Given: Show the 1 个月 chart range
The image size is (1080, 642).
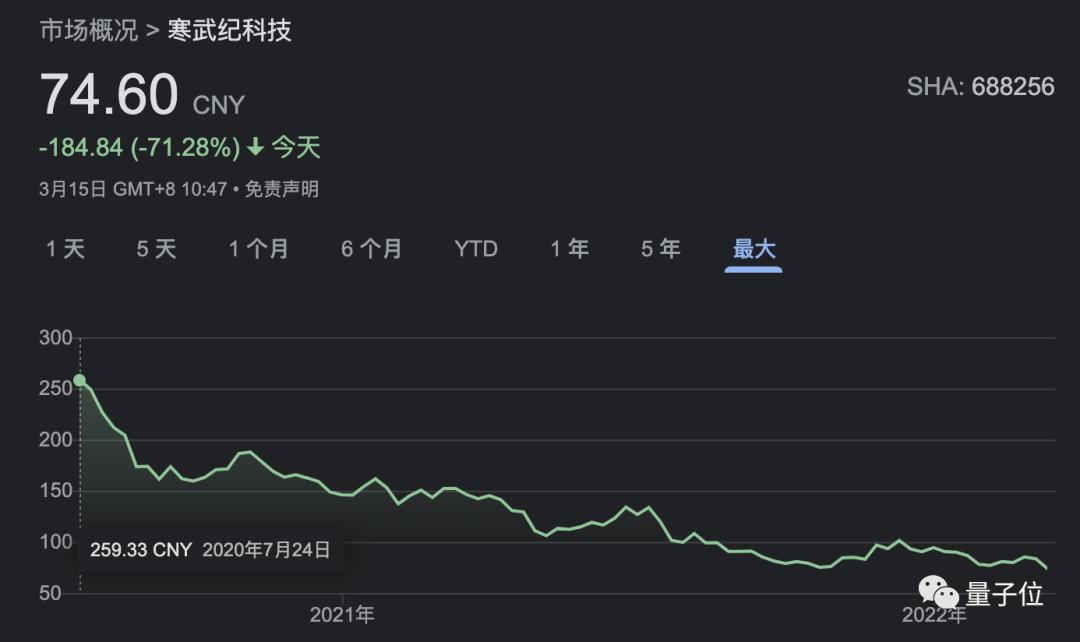Looking at the screenshot, I should coord(259,249).
